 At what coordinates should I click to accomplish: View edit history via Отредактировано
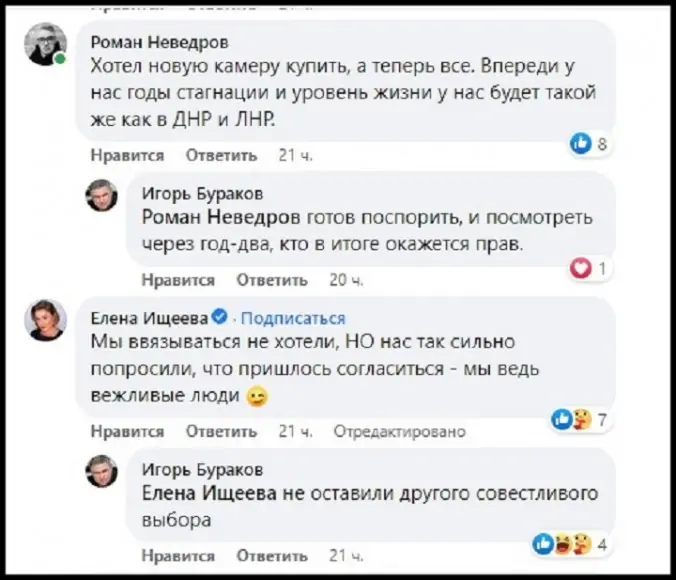[400, 432]
